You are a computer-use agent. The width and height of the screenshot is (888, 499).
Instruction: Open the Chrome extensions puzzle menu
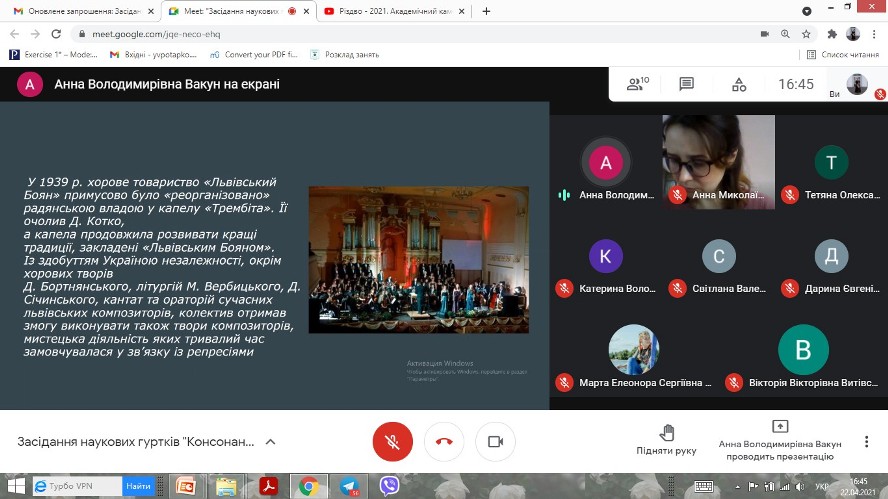click(x=832, y=33)
